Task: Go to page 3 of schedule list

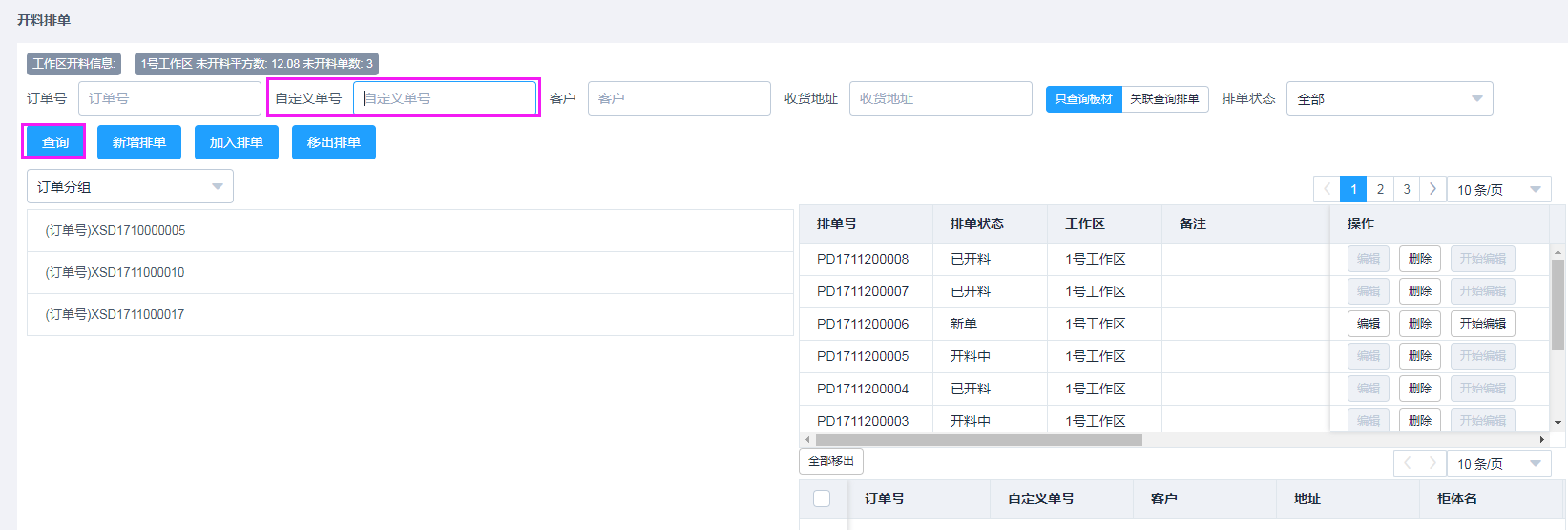Action: coord(1407,190)
